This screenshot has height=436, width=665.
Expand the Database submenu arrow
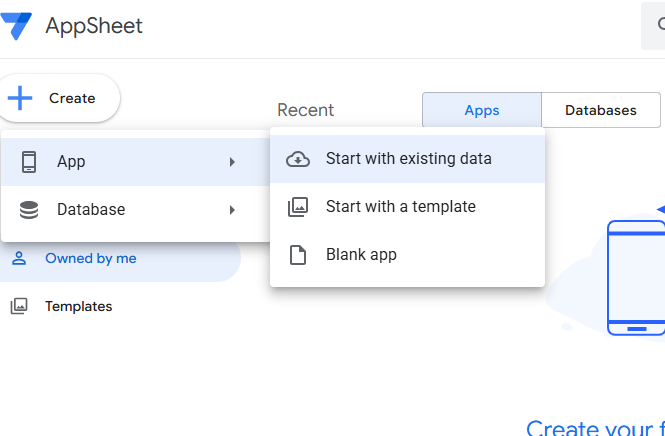(x=232, y=210)
